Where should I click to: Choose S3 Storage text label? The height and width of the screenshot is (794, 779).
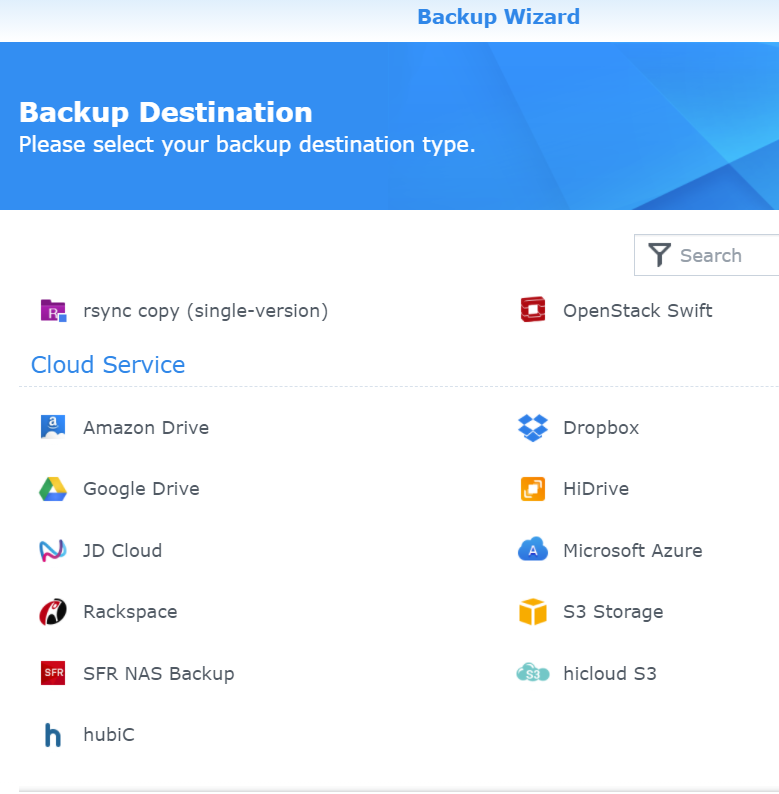coord(613,612)
